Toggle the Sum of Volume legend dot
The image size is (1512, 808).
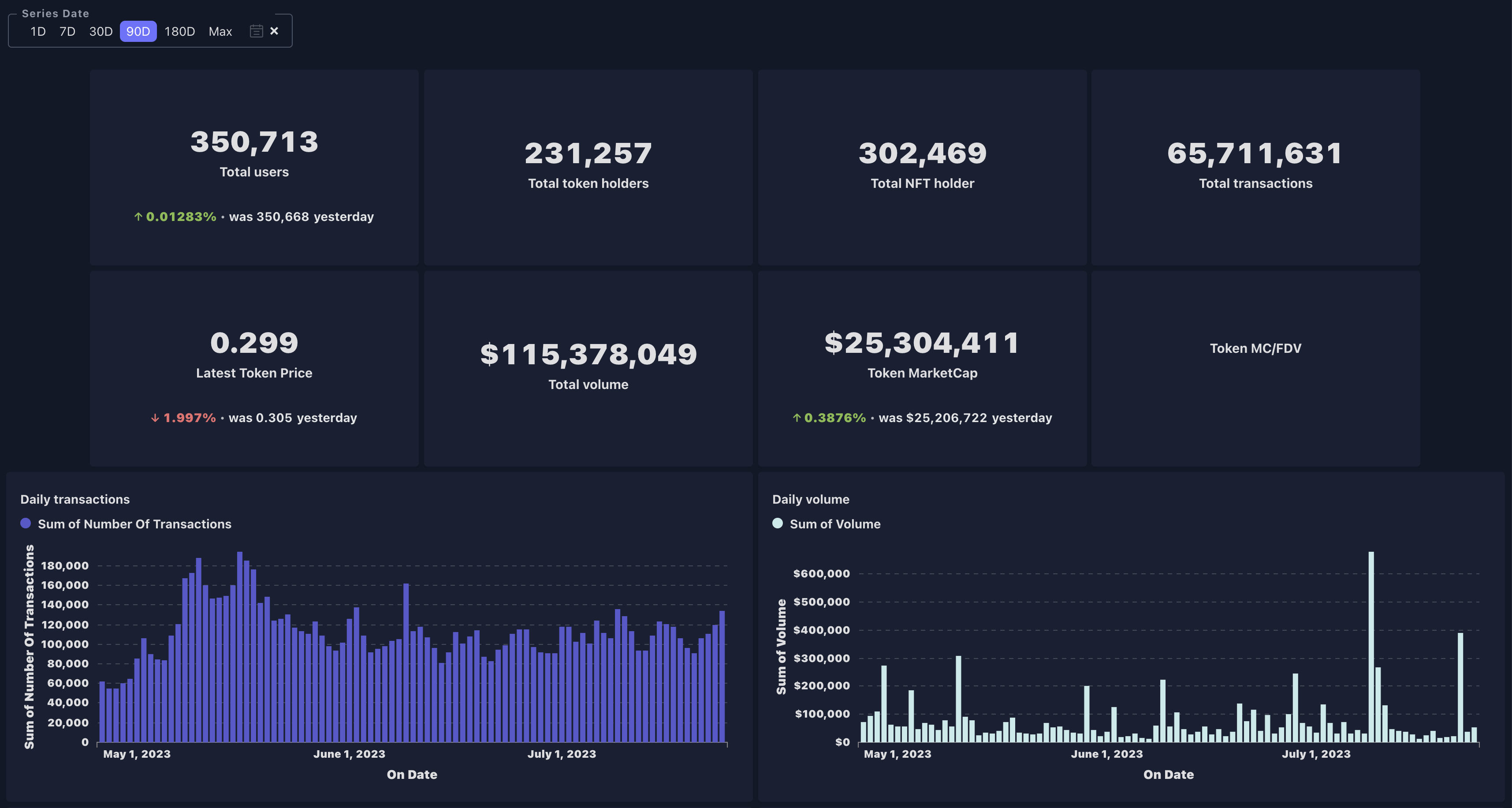pos(778,523)
